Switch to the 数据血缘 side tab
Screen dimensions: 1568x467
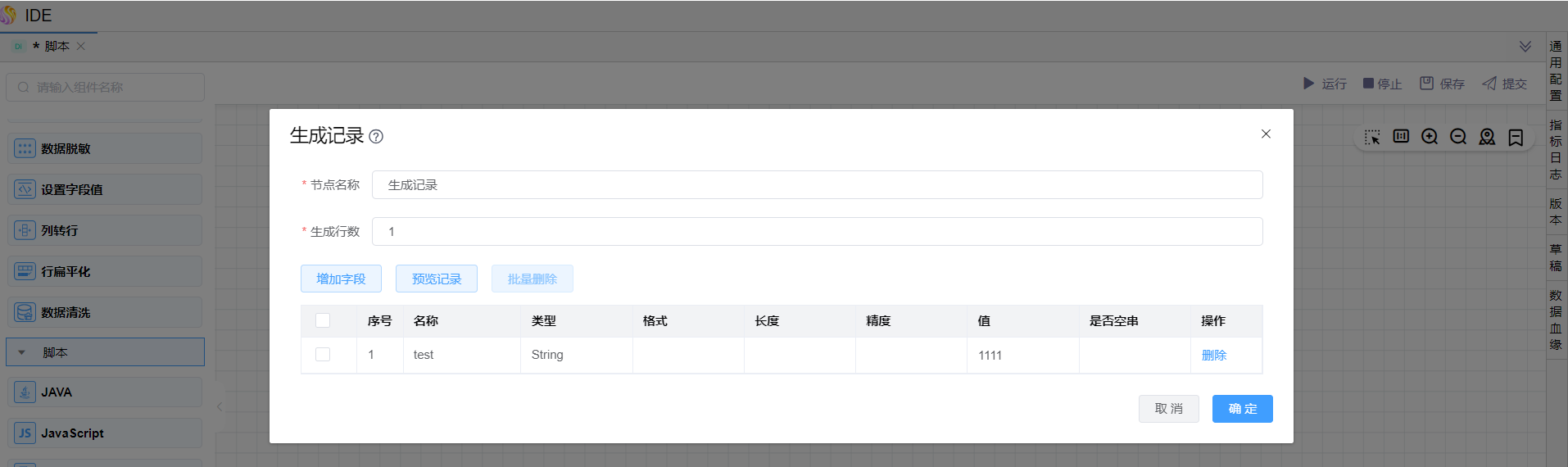coord(1556,320)
